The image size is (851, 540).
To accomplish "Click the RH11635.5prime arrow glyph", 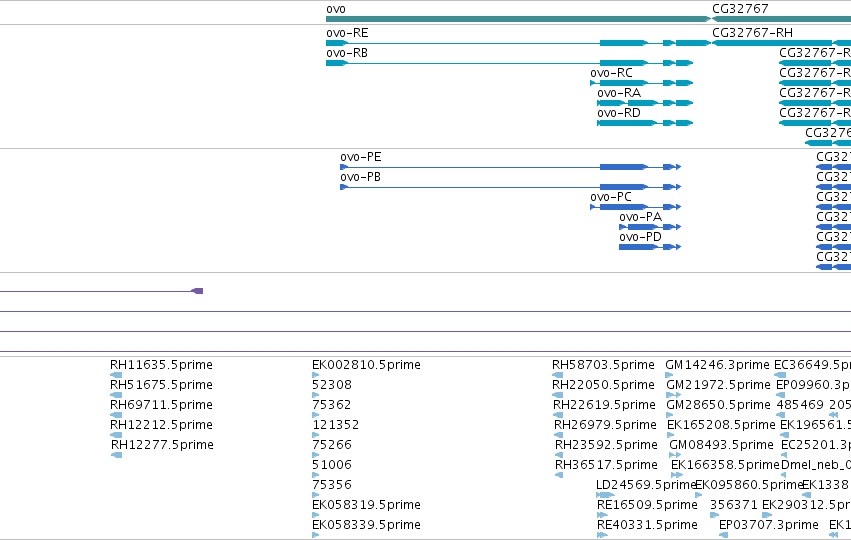I will (x=116, y=375).
